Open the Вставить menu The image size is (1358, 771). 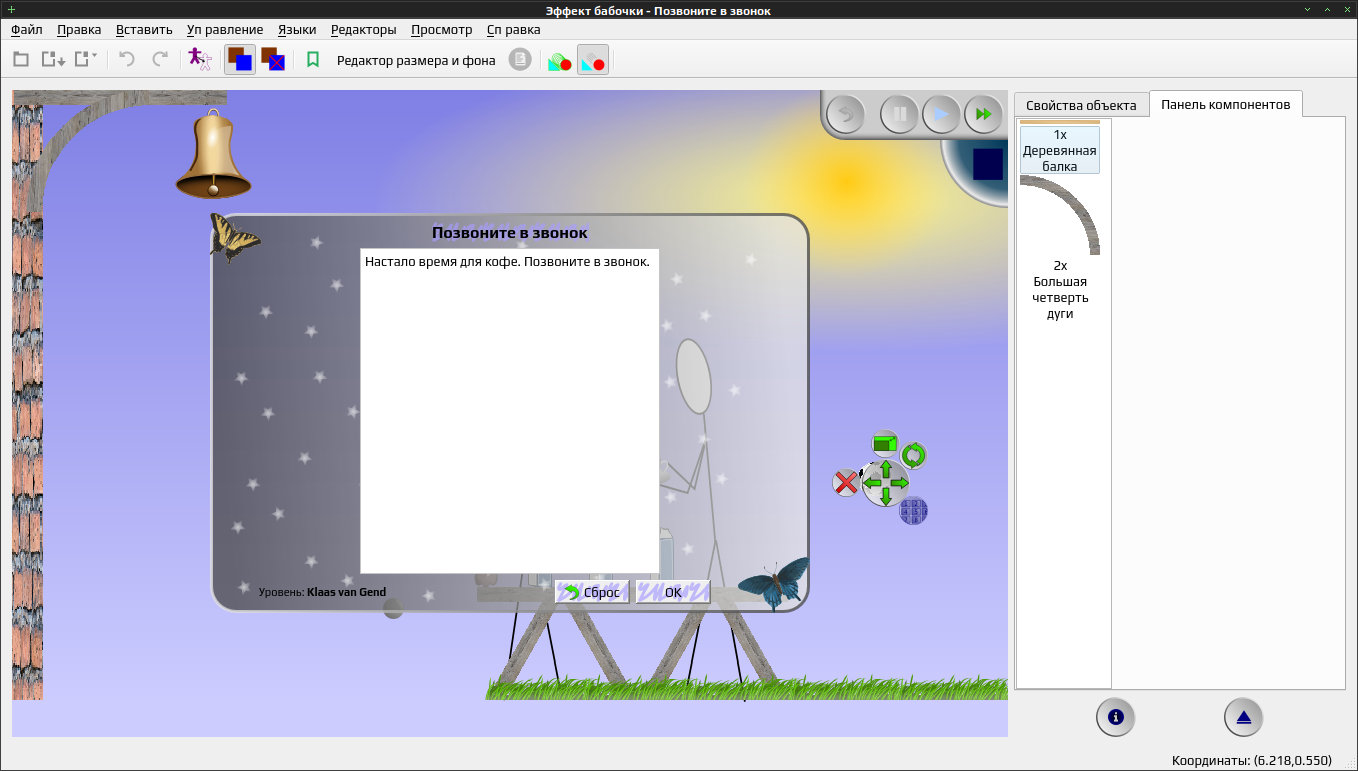(x=144, y=29)
